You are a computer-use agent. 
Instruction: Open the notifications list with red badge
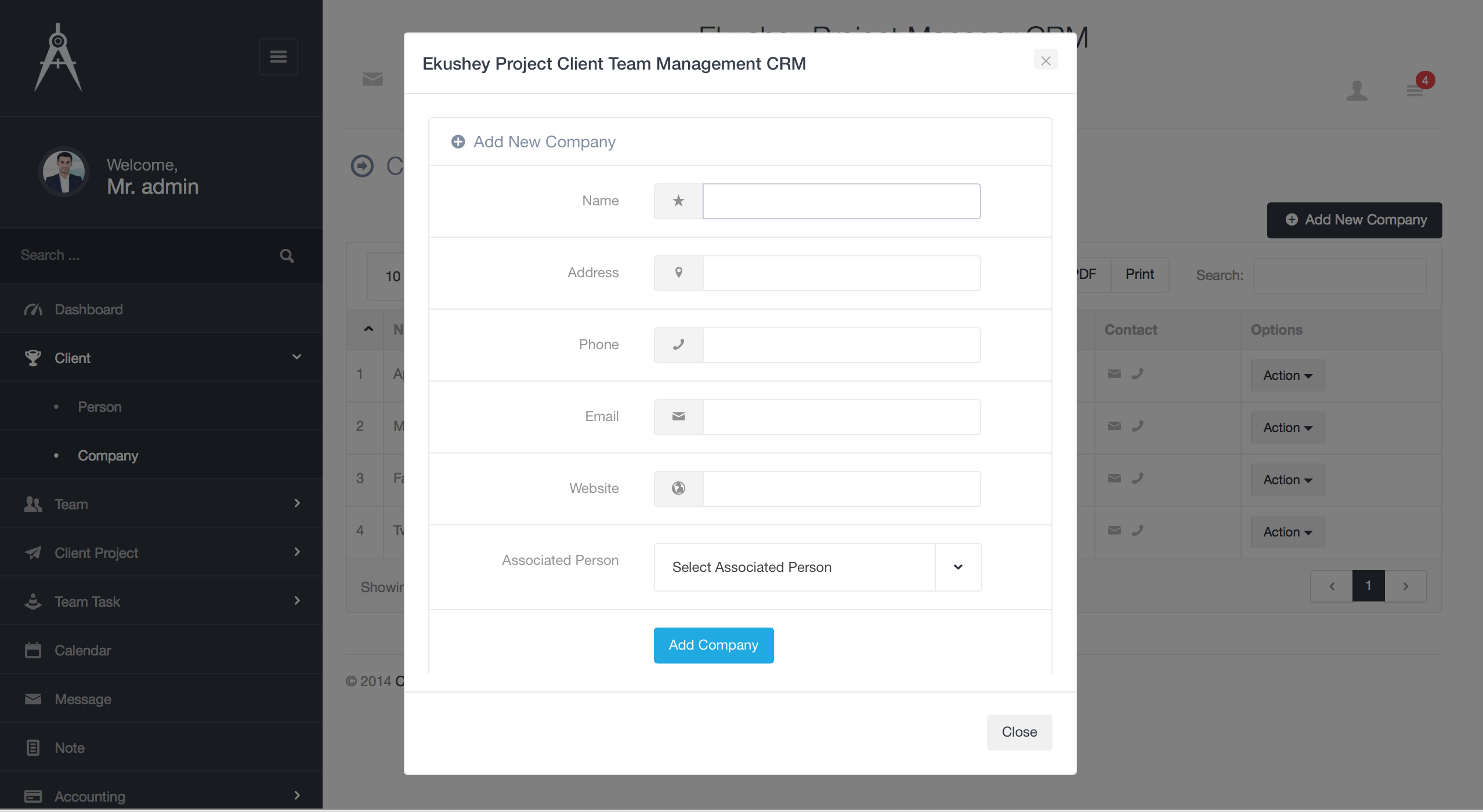pyautogui.click(x=1415, y=89)
